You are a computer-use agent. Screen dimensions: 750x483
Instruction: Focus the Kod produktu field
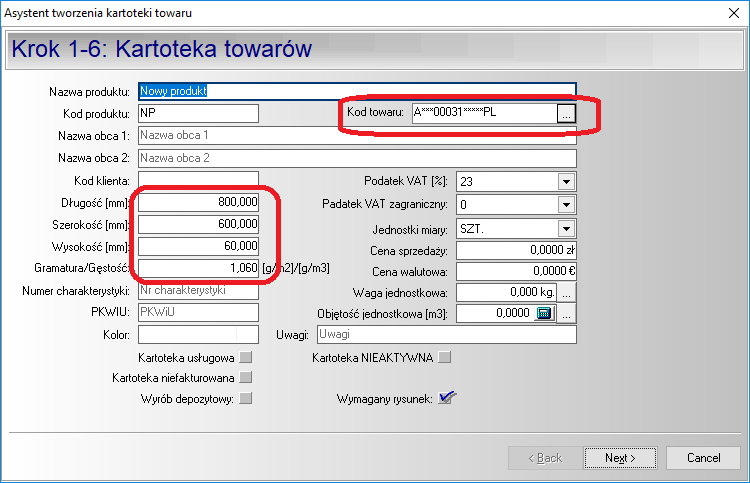(x=197, y=113)
